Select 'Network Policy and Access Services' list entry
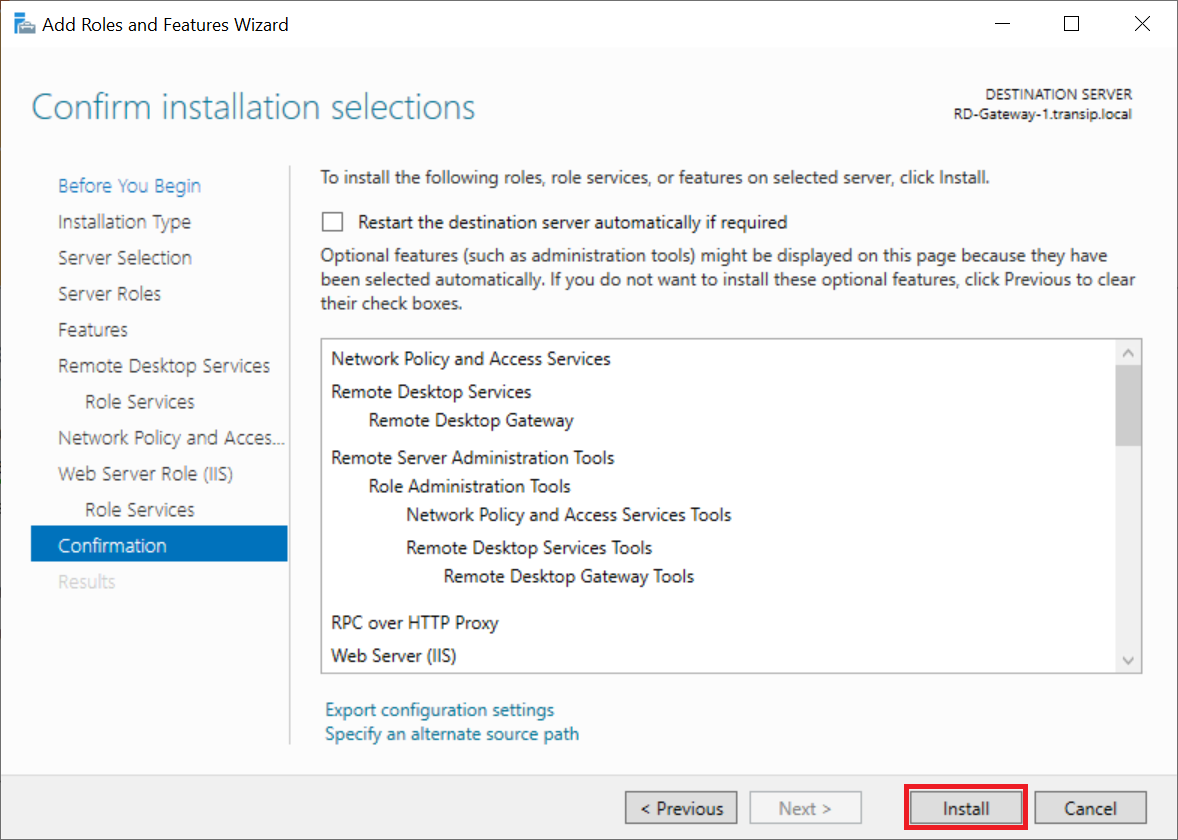The height and width of the screenshot is (840, 1178). [x=471, y=359]
